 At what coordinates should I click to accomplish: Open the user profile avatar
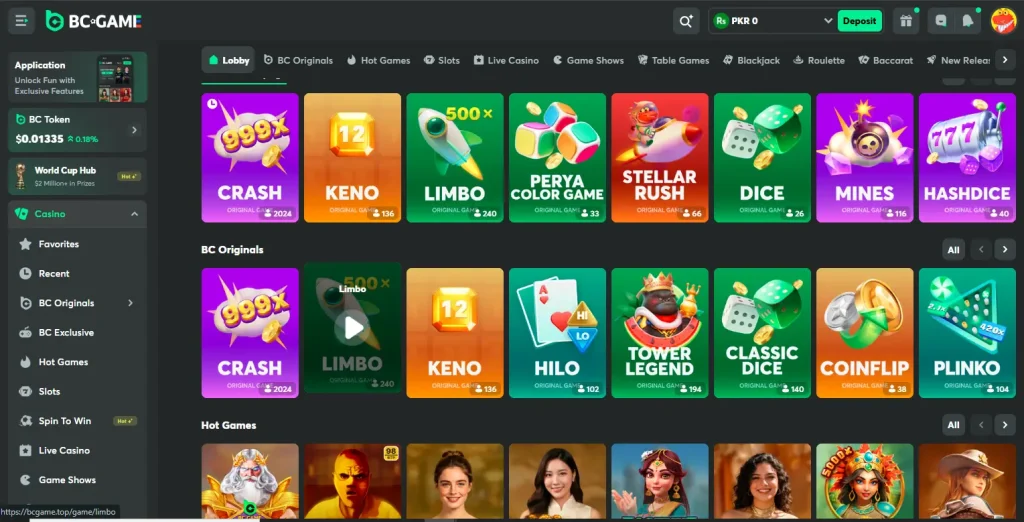click(x=1002, y=21)
